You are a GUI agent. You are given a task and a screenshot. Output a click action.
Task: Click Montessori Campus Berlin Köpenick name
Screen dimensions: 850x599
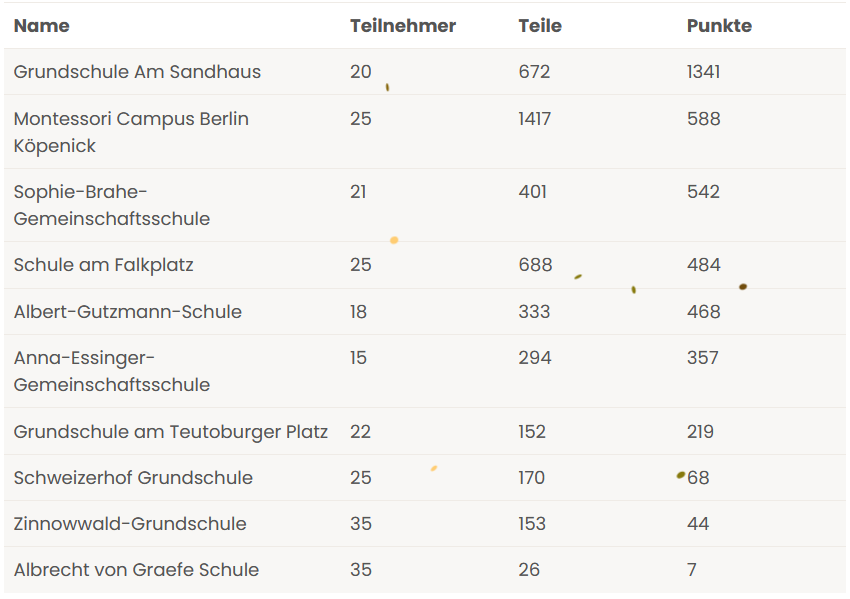coord(131,132)
